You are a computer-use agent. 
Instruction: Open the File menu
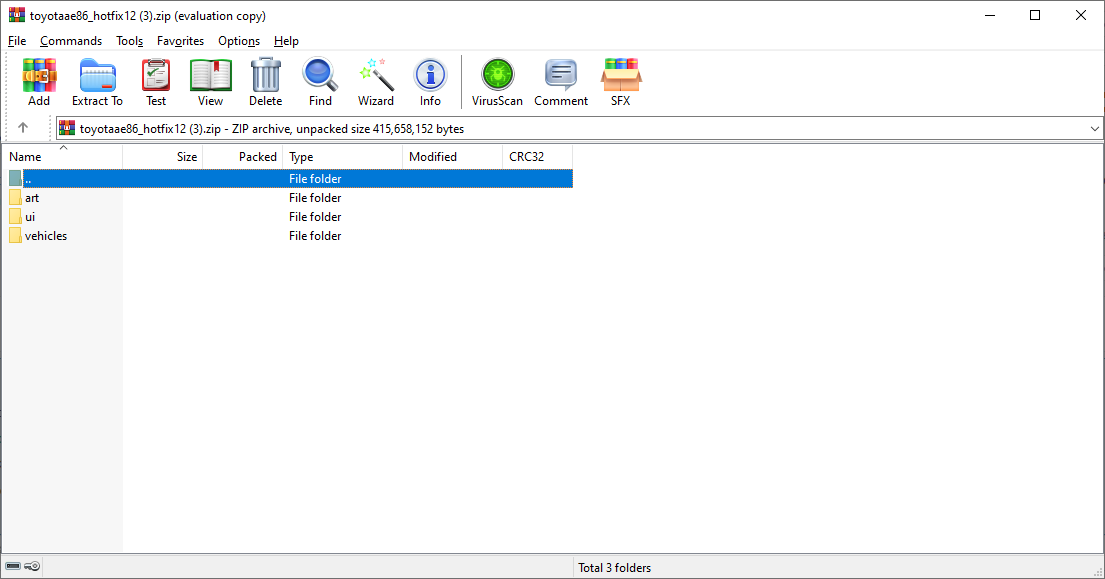(17, 41)
